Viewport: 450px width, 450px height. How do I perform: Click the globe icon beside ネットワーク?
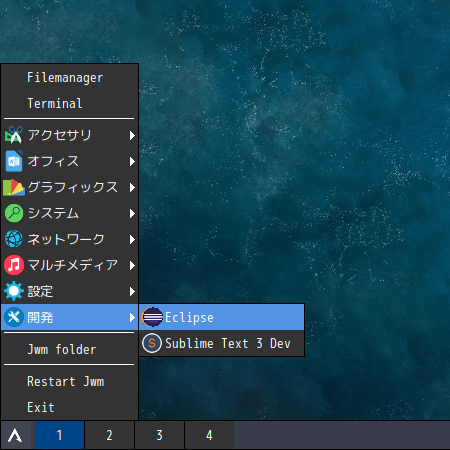tap(14, 239)
